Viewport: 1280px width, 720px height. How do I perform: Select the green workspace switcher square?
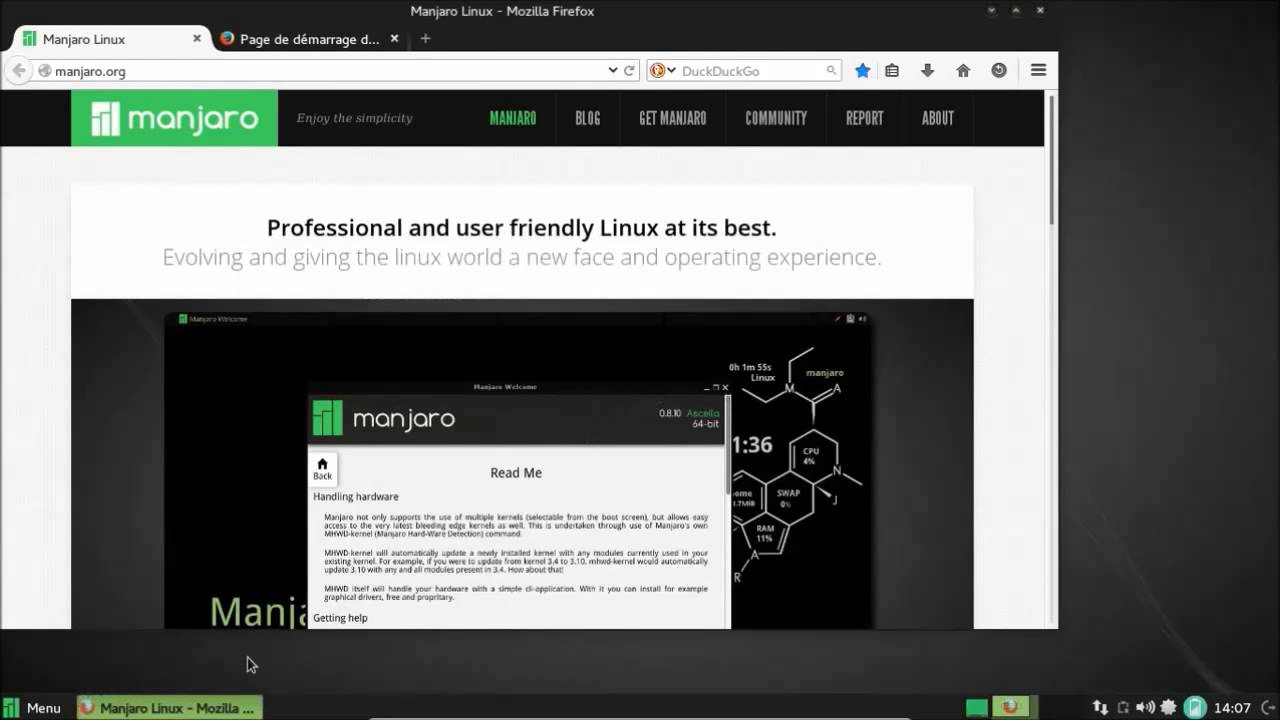[x=977, y=707]
